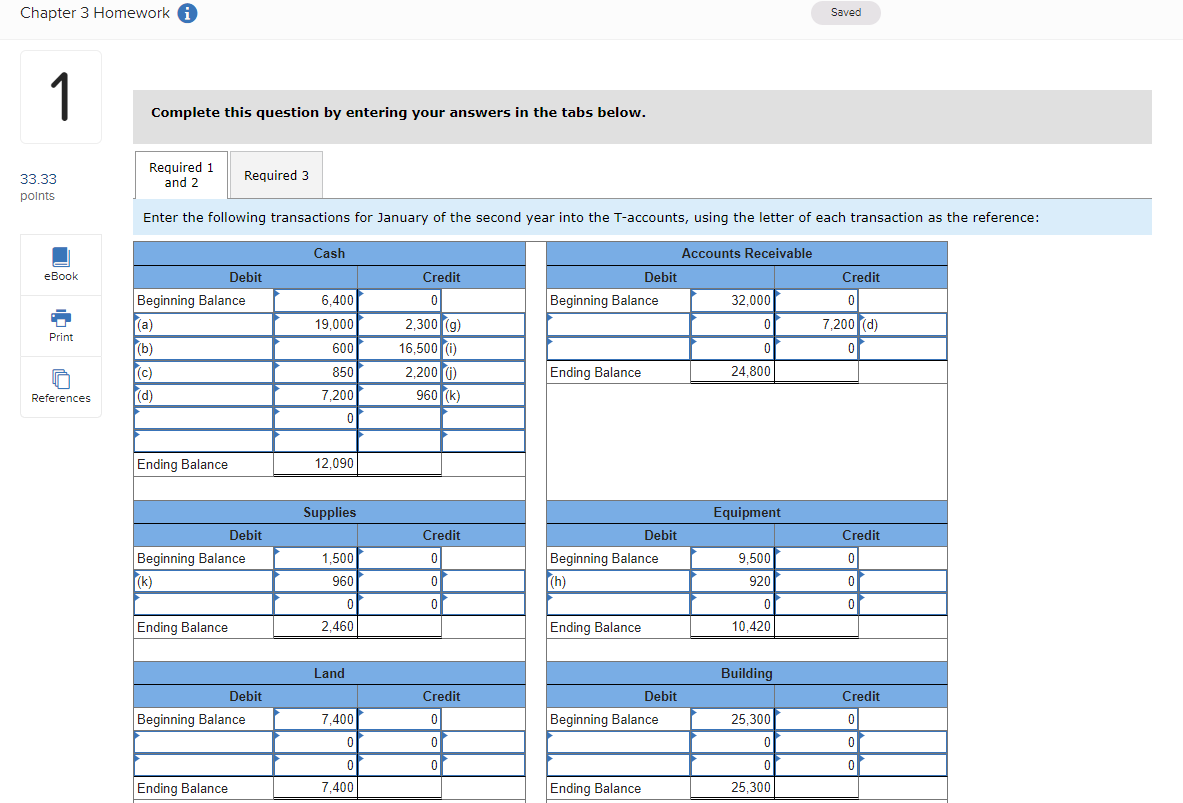Select Supplies debit reference (k) cell

(204, 581)
